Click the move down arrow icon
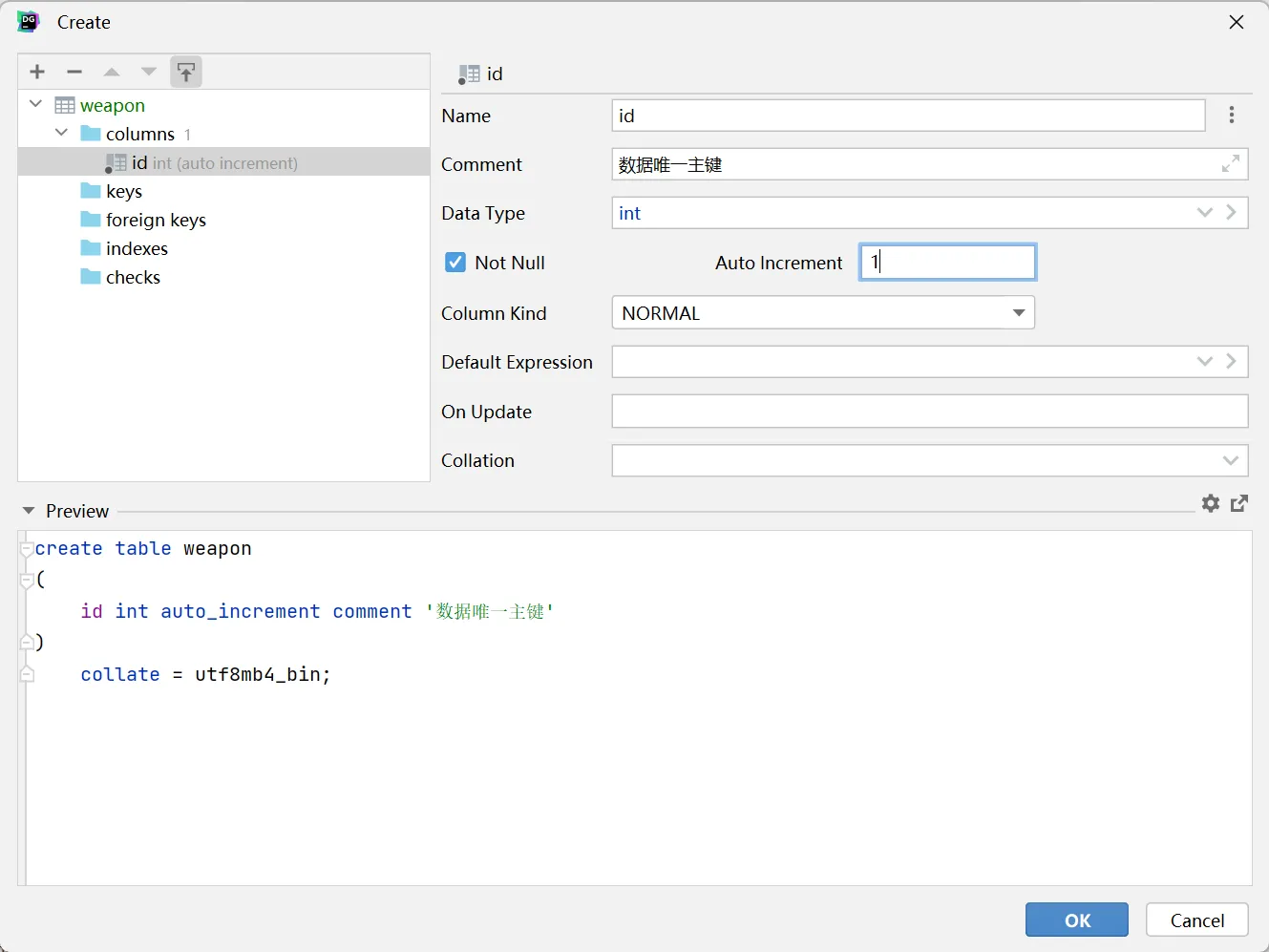 coord(149,72)
